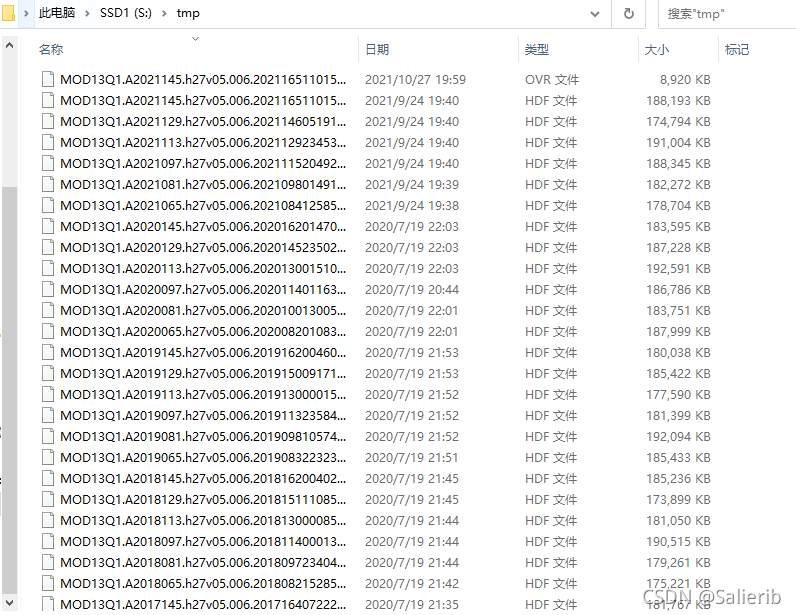This screenshot has height=615, width=796.
Task: Click the scrollbar up arrow in navigation pane
Action: [9, 46]
